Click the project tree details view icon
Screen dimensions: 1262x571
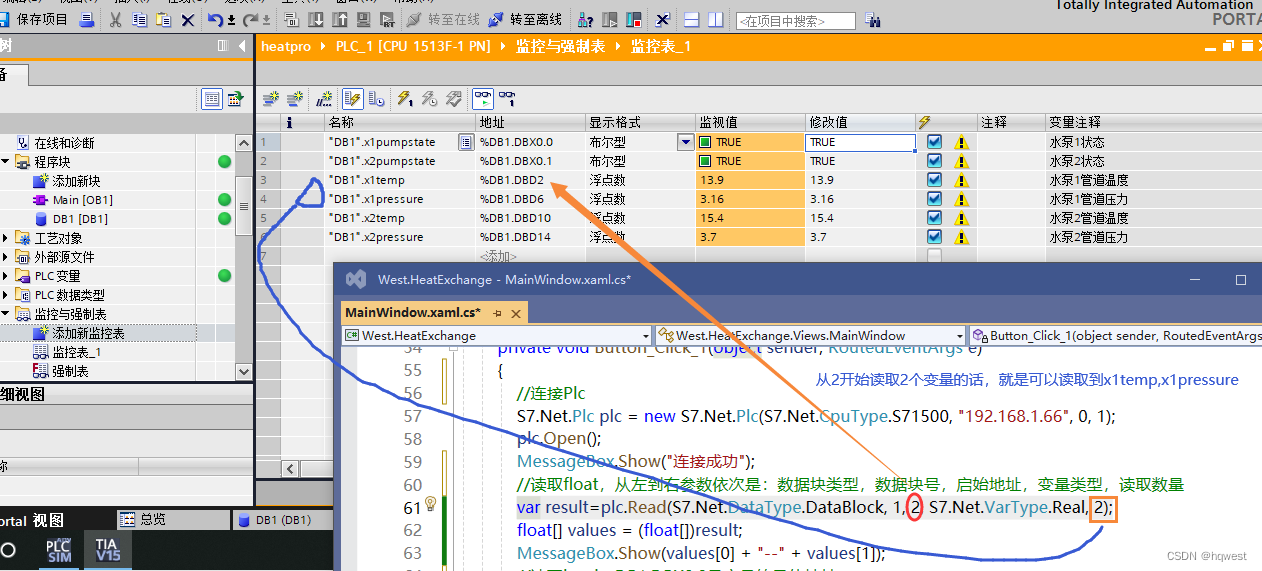tap(211, 98)
